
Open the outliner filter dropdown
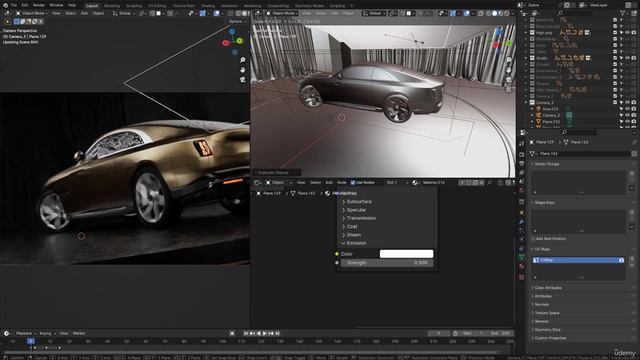(x=624, y=13)
